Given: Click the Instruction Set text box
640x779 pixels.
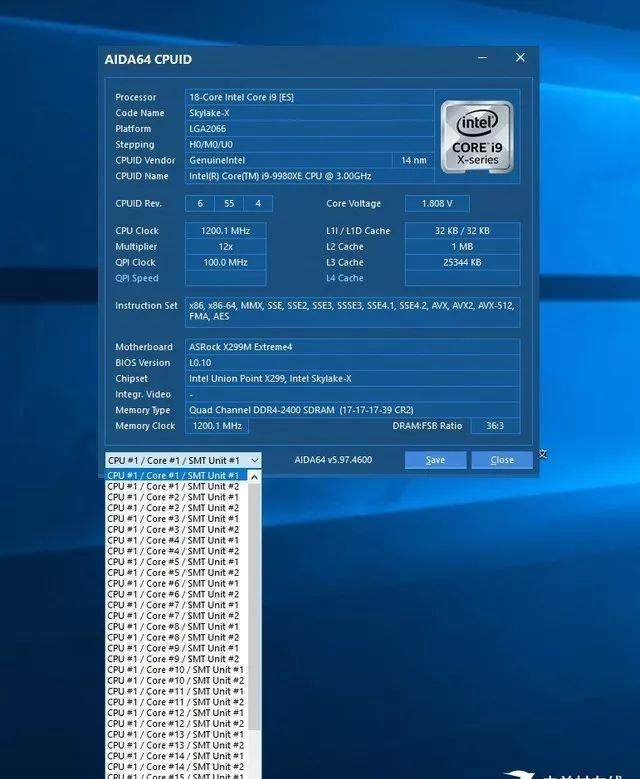Looking at the screenshot, I should [x=352, y=311].
